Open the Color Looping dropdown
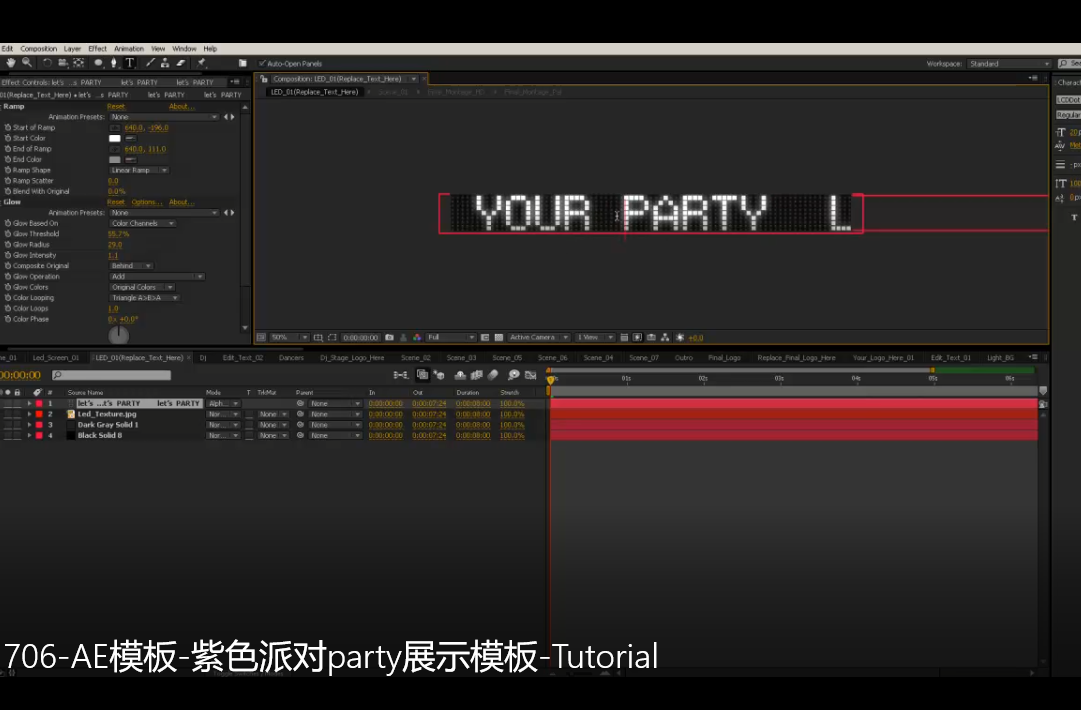Image resolution: width=1081 pixels, height=710 pixels. point(145,298)
